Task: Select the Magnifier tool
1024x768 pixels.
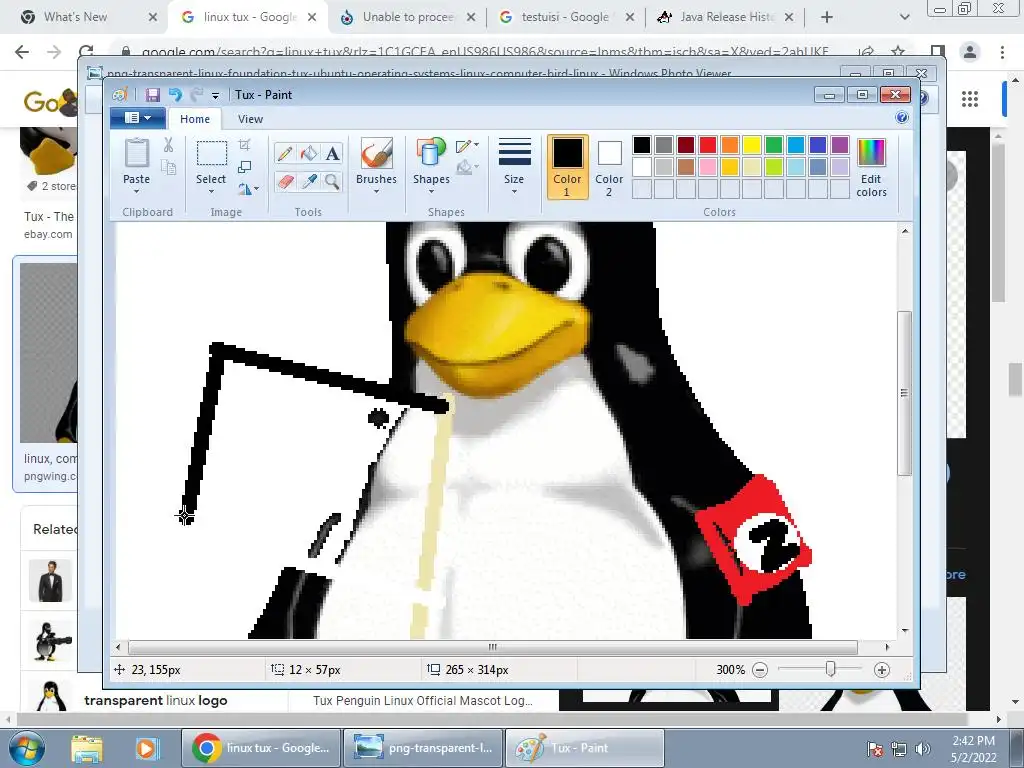Action: [333, 181]
